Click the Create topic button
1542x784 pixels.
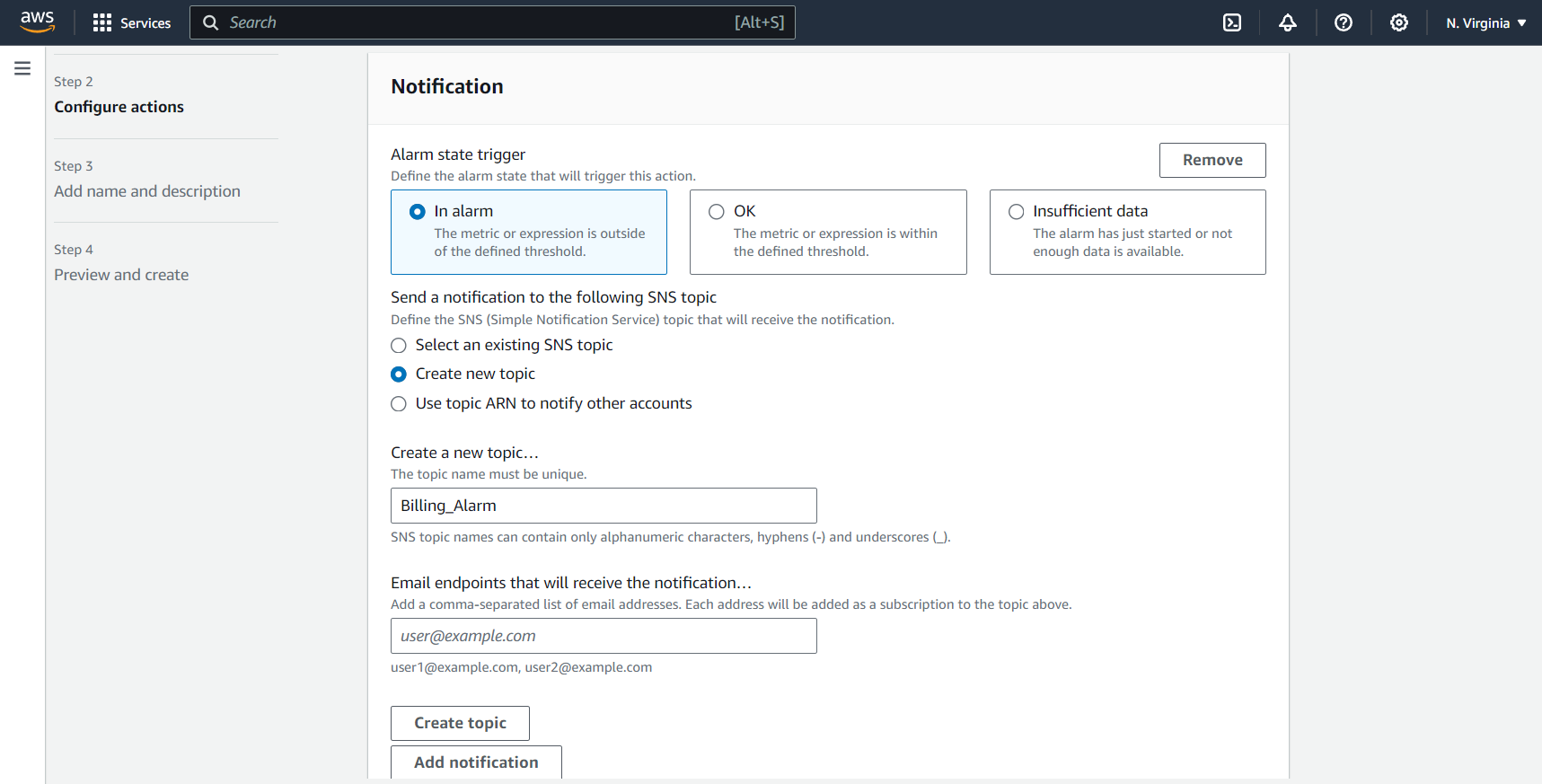point(460,723)
